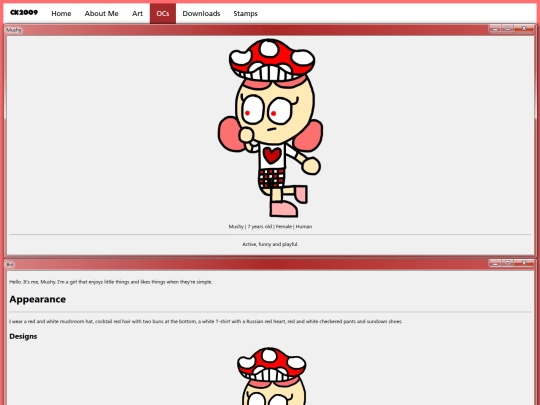The width and height of the screenshot is (540, 405).
Task: Click the large Mushy character image
Action: click(x=270, y=128)
